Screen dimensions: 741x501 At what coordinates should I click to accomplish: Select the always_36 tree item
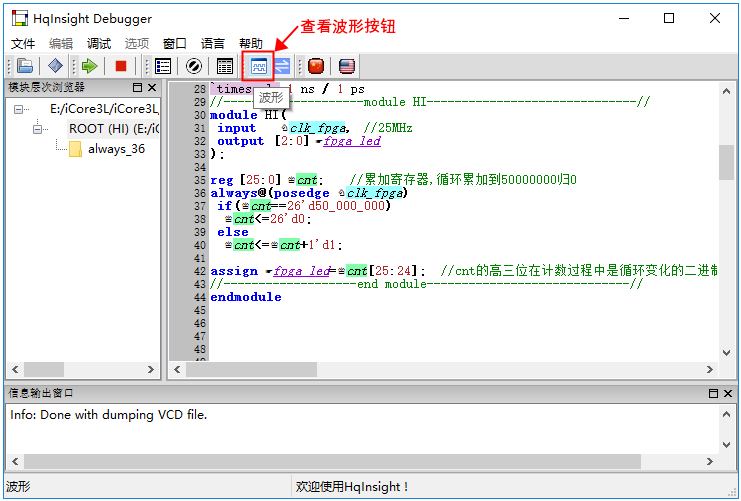115,149
